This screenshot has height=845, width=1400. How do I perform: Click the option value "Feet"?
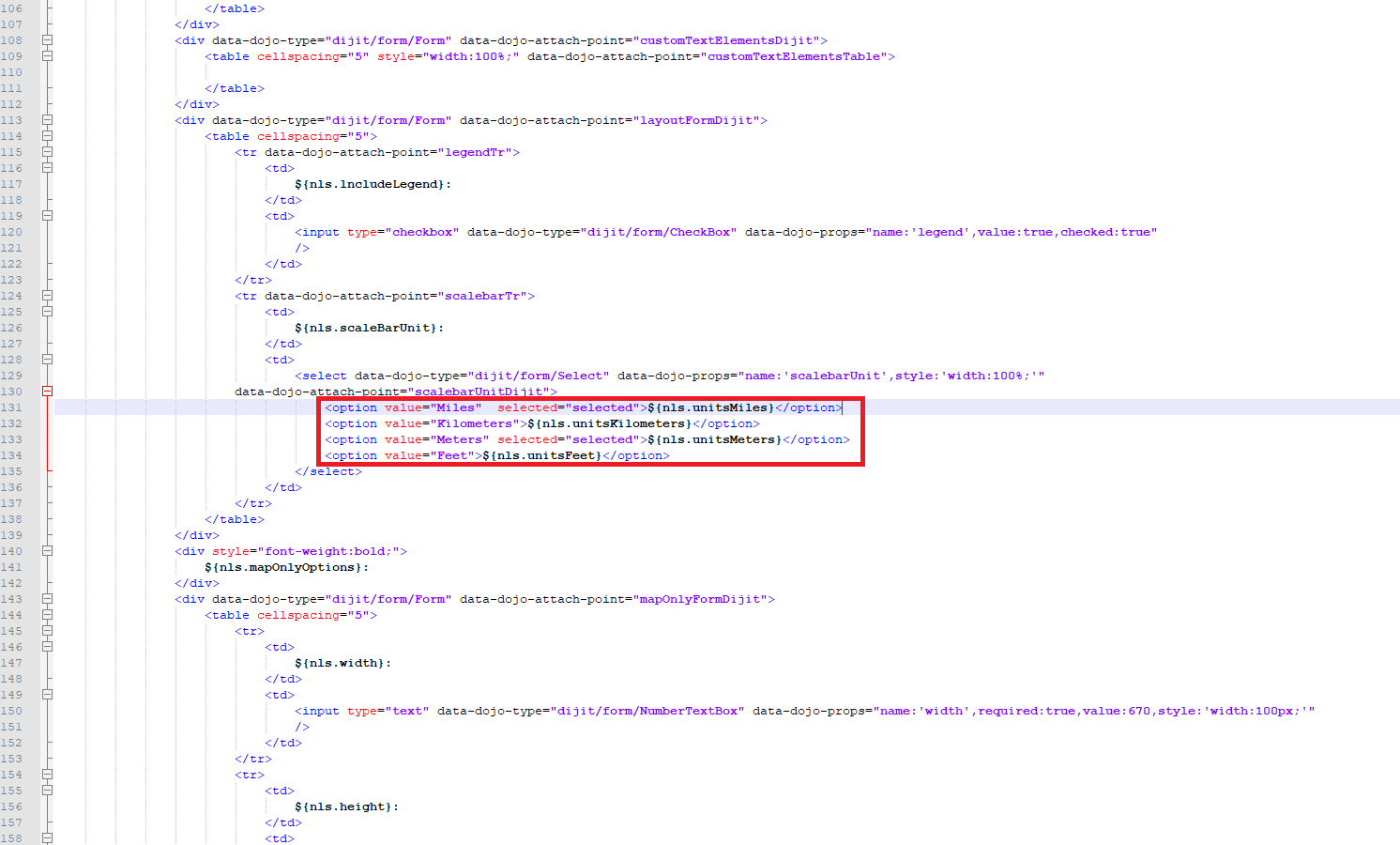click(452, 455)
